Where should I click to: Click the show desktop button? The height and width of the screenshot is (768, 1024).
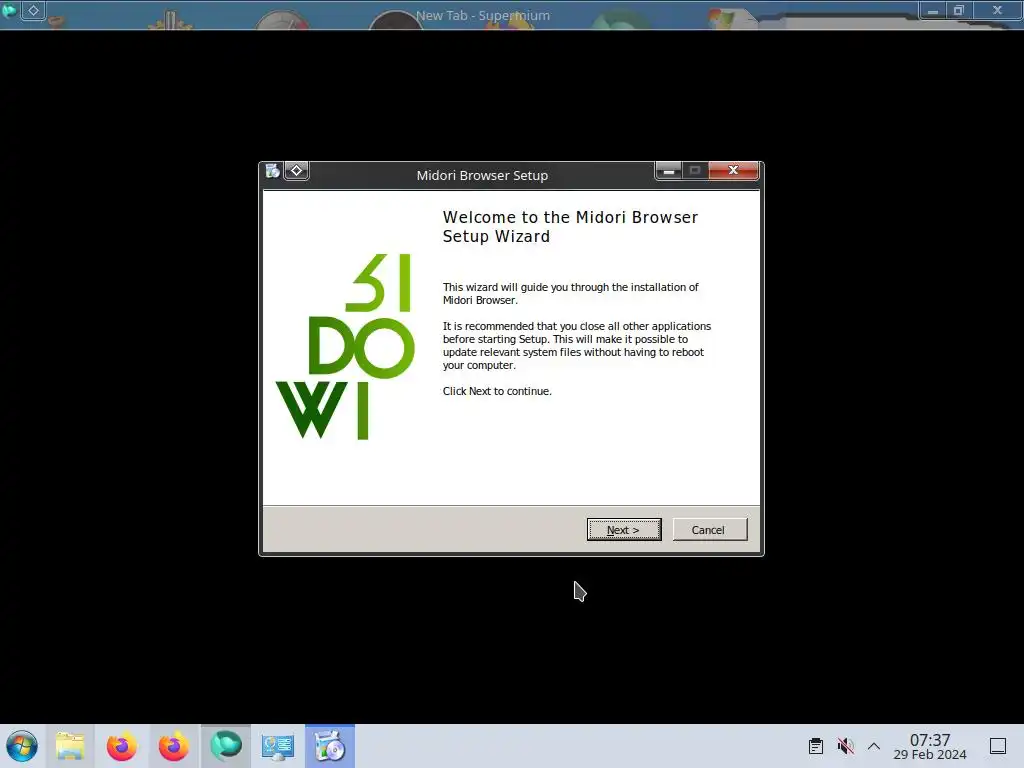coord(998,746)
